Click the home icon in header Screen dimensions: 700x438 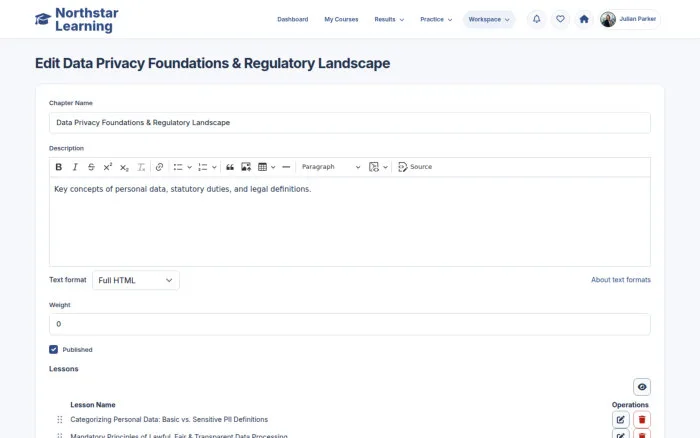(584, 19)
